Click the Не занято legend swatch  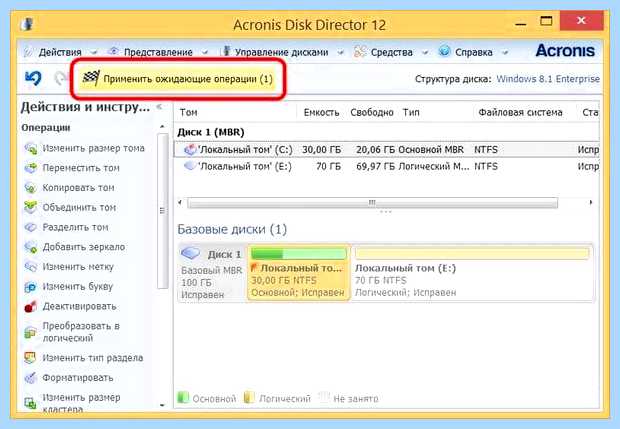[x=324, y=398]
